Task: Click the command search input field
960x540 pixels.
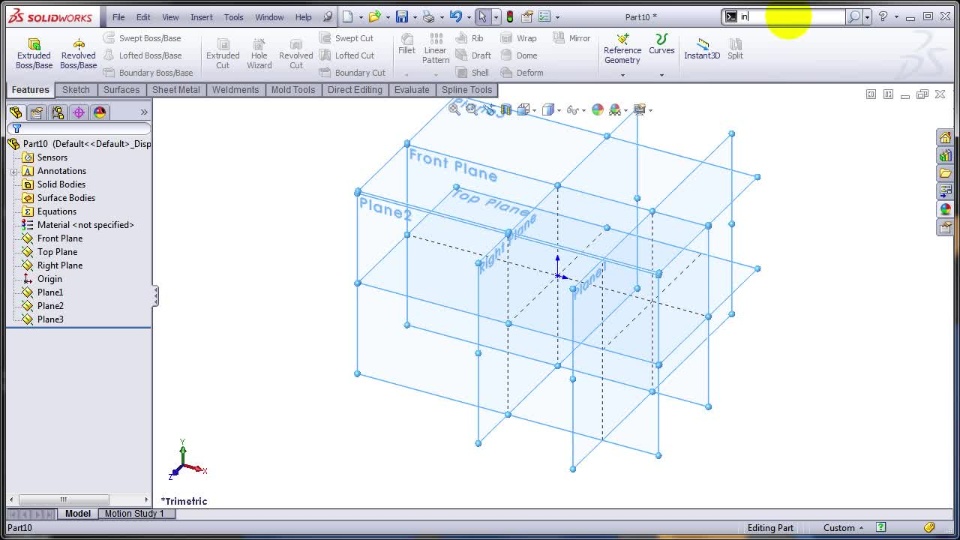Action: [x=791, y=17]
